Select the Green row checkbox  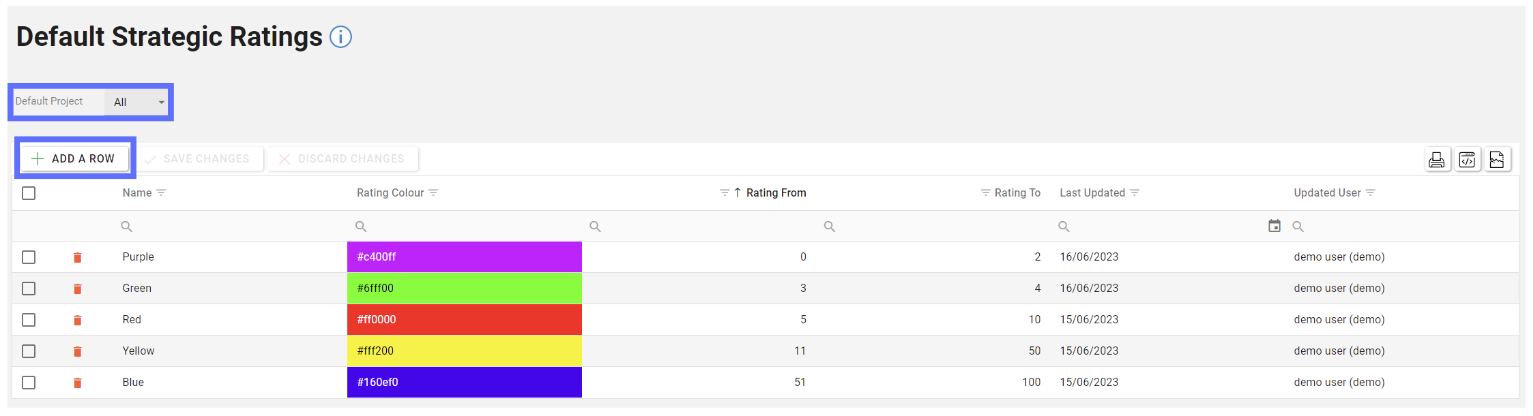point(29,288)
